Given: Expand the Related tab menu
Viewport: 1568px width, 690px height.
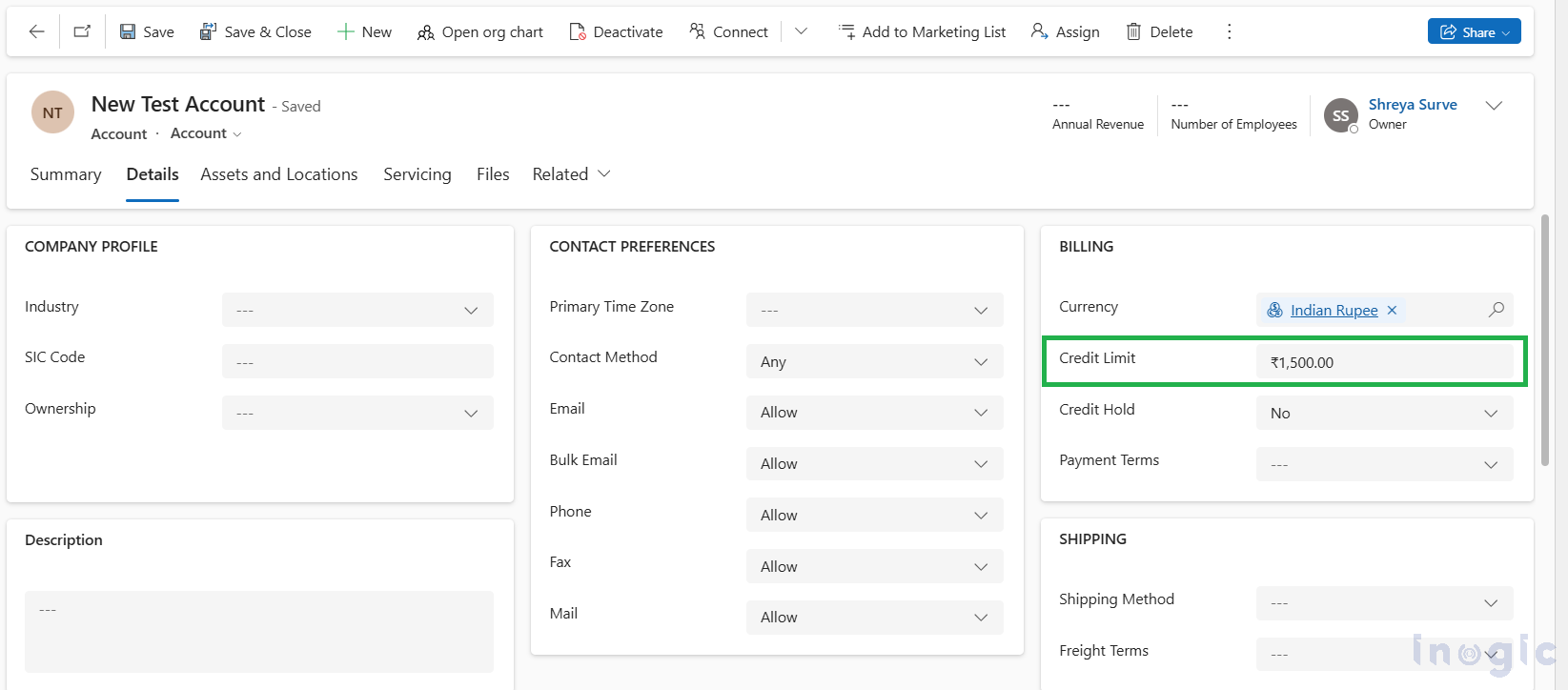Looking at the screenshot, I should click(x=571, y=174).
